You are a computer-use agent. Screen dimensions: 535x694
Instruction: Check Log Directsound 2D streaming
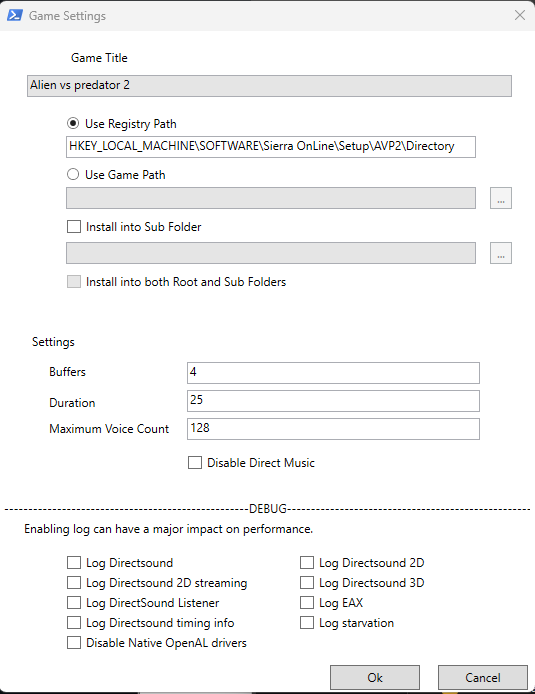pos(74,582)
